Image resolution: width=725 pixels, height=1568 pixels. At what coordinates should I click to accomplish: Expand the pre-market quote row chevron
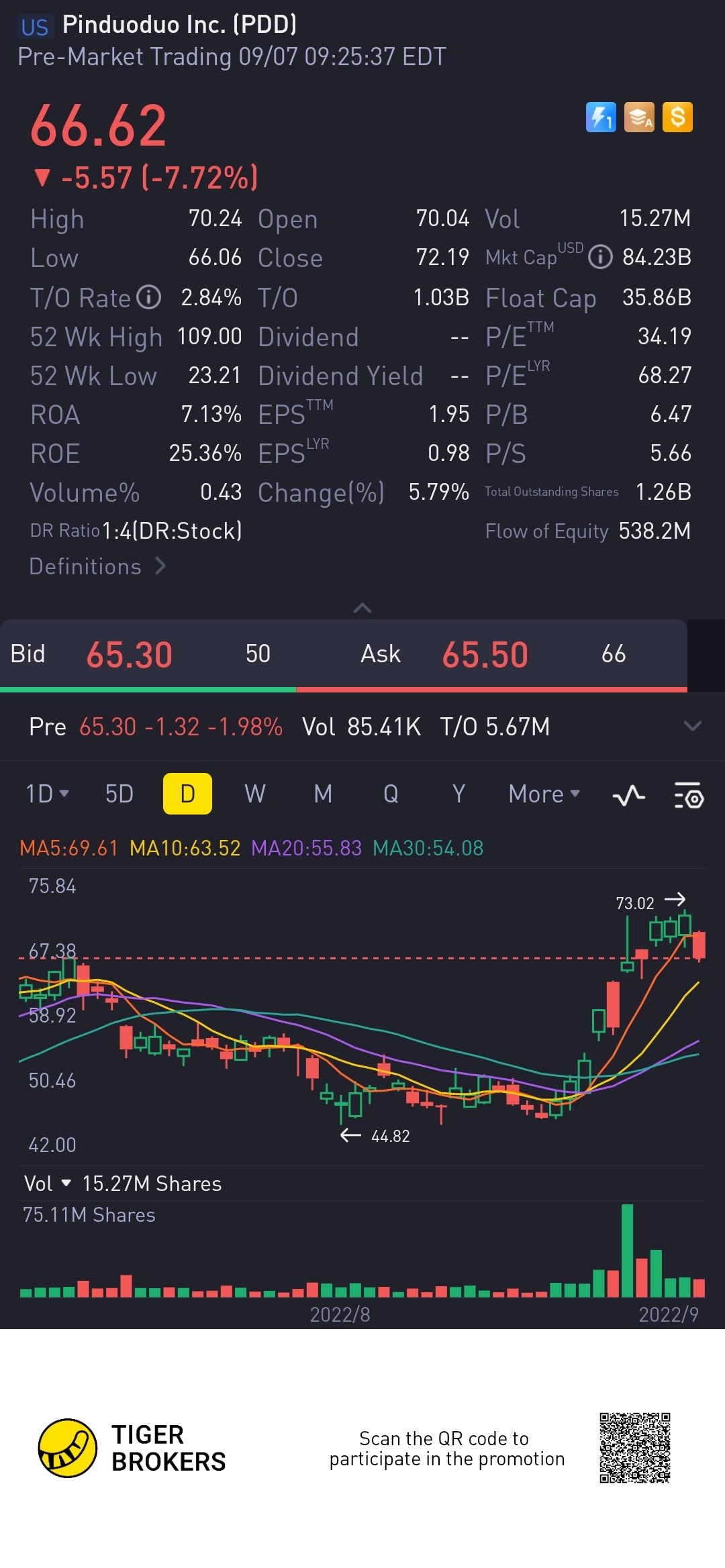[692, 726]
